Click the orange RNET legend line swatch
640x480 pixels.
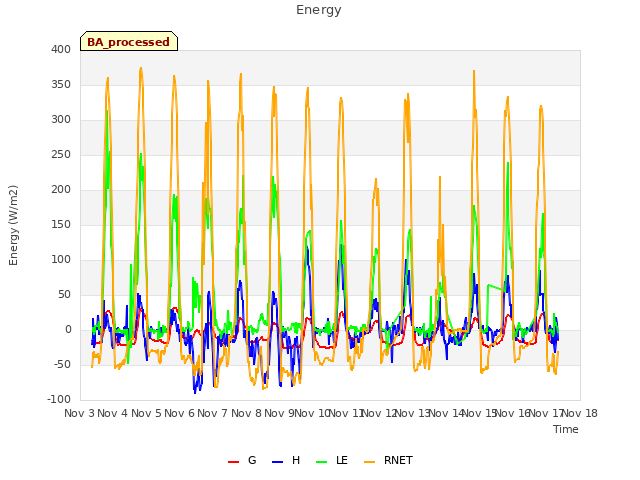369,462
